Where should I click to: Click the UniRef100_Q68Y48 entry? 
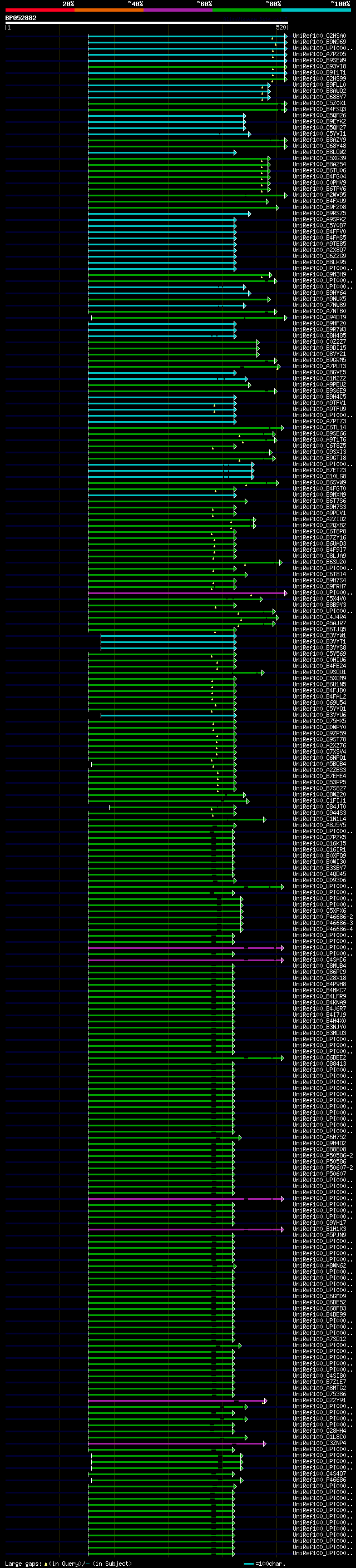[x=319, y=146]
